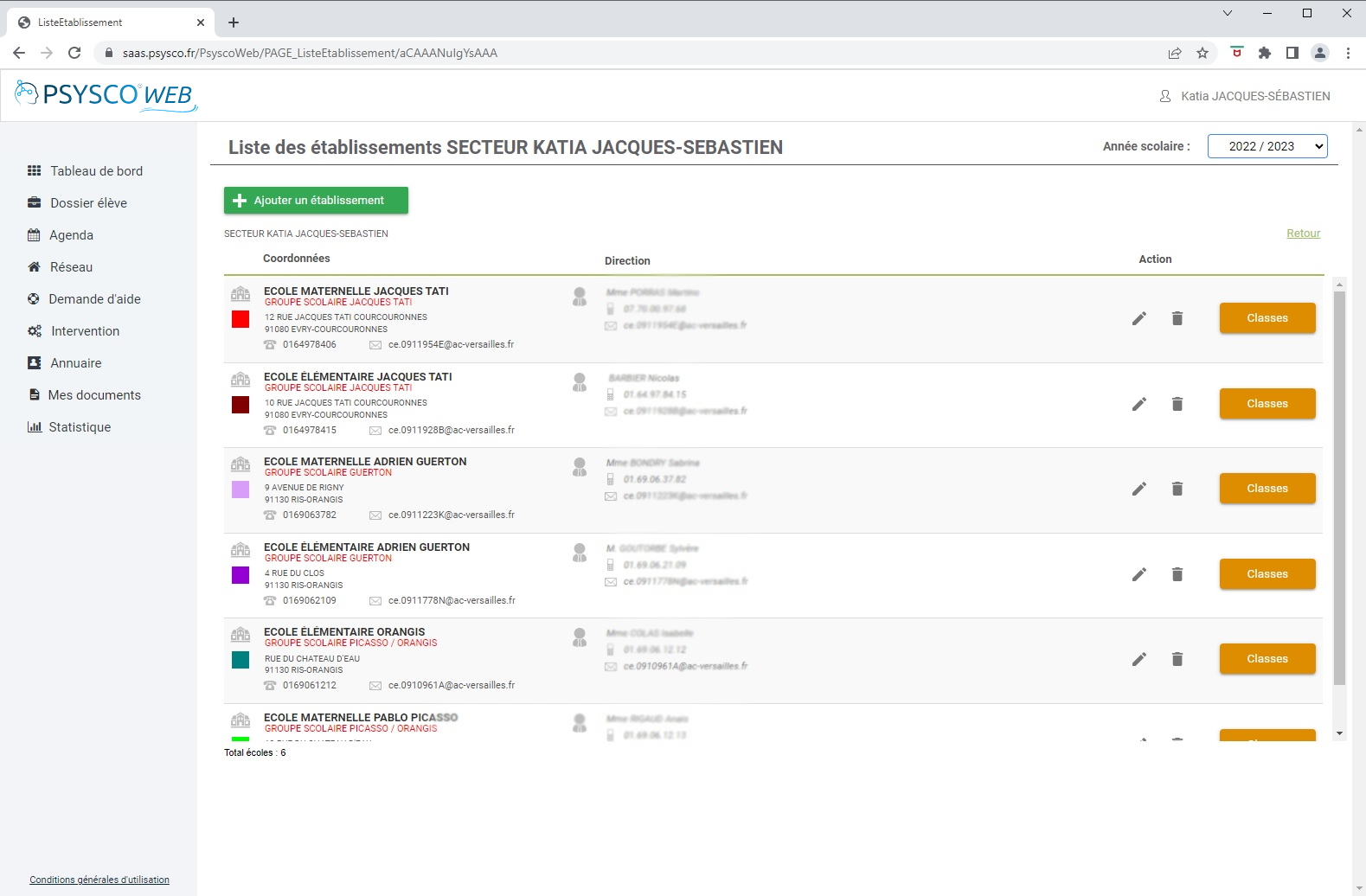Viewport: 1366px width, 896px height.
Task: Open the Année scolaire 2022 / 2023 dropdown
Action: click(x=1267, y=146)
